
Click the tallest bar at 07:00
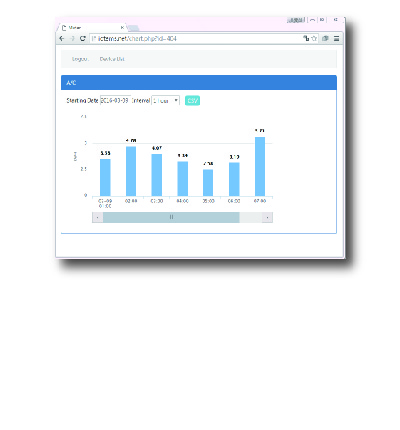260,166
